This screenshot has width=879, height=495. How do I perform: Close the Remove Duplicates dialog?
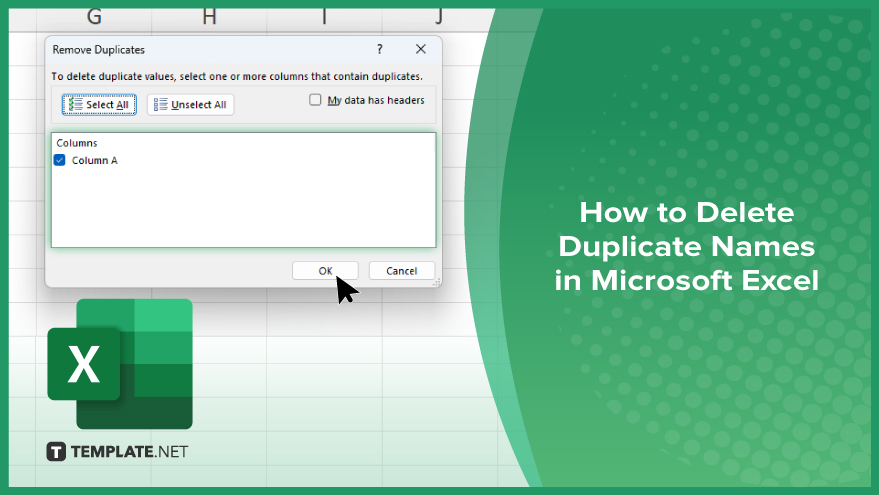[x=420, y=49]
